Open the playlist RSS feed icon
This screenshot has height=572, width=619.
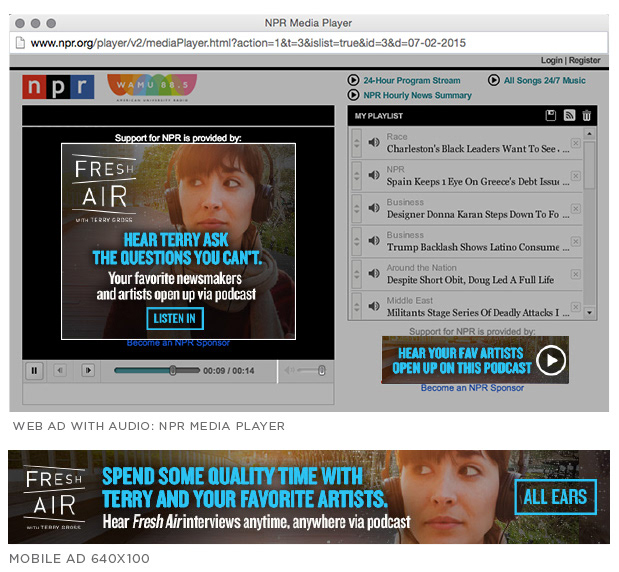[569, 115]
